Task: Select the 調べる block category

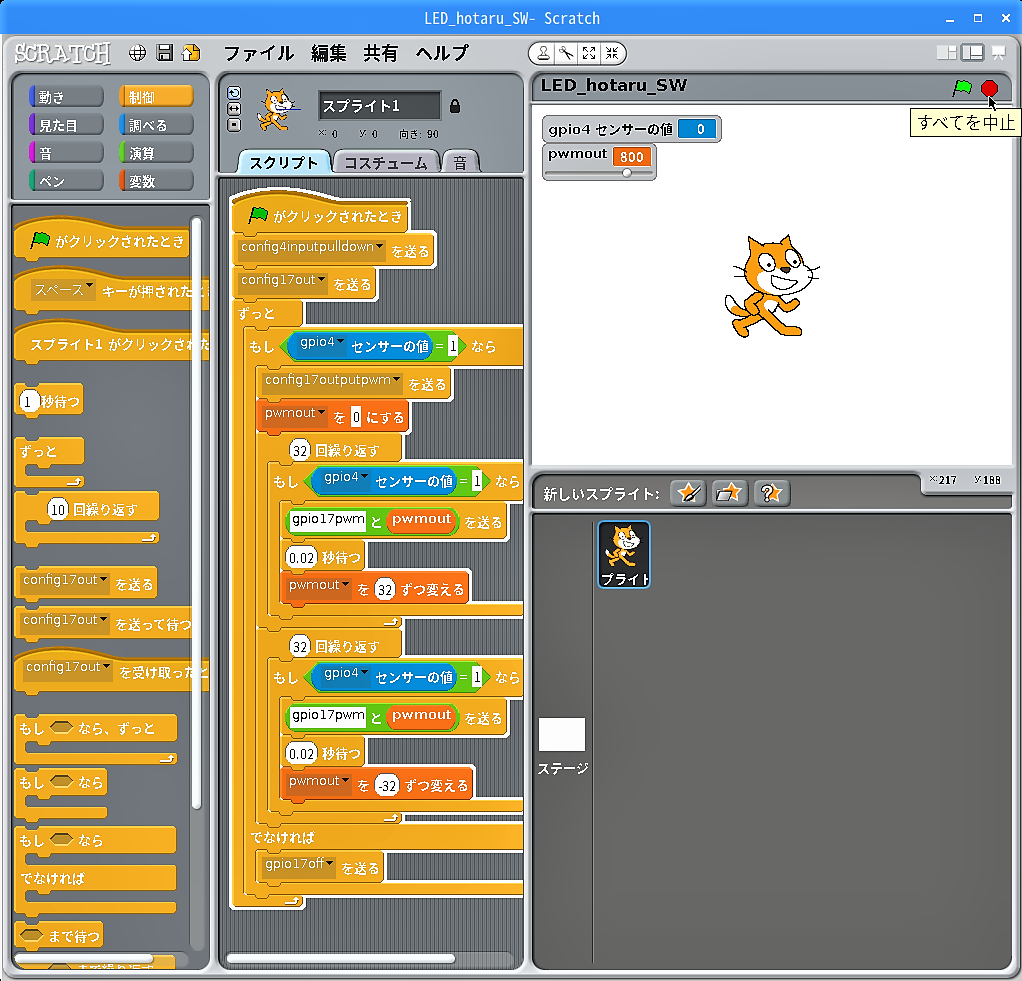Action: pos(156,125)
